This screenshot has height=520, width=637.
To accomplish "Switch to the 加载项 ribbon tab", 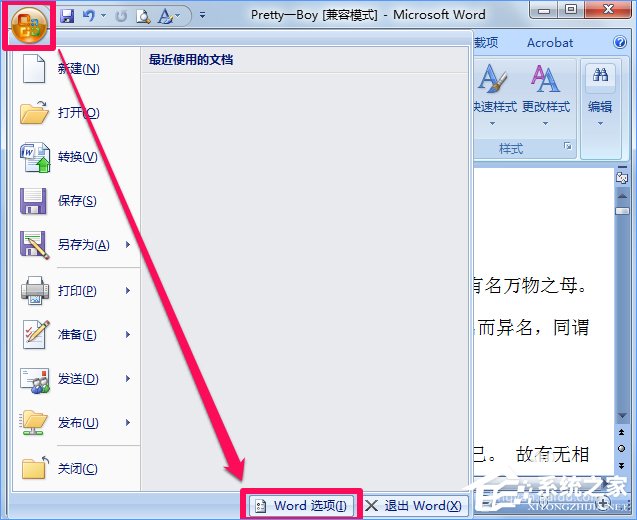I will tap(486, 42).
